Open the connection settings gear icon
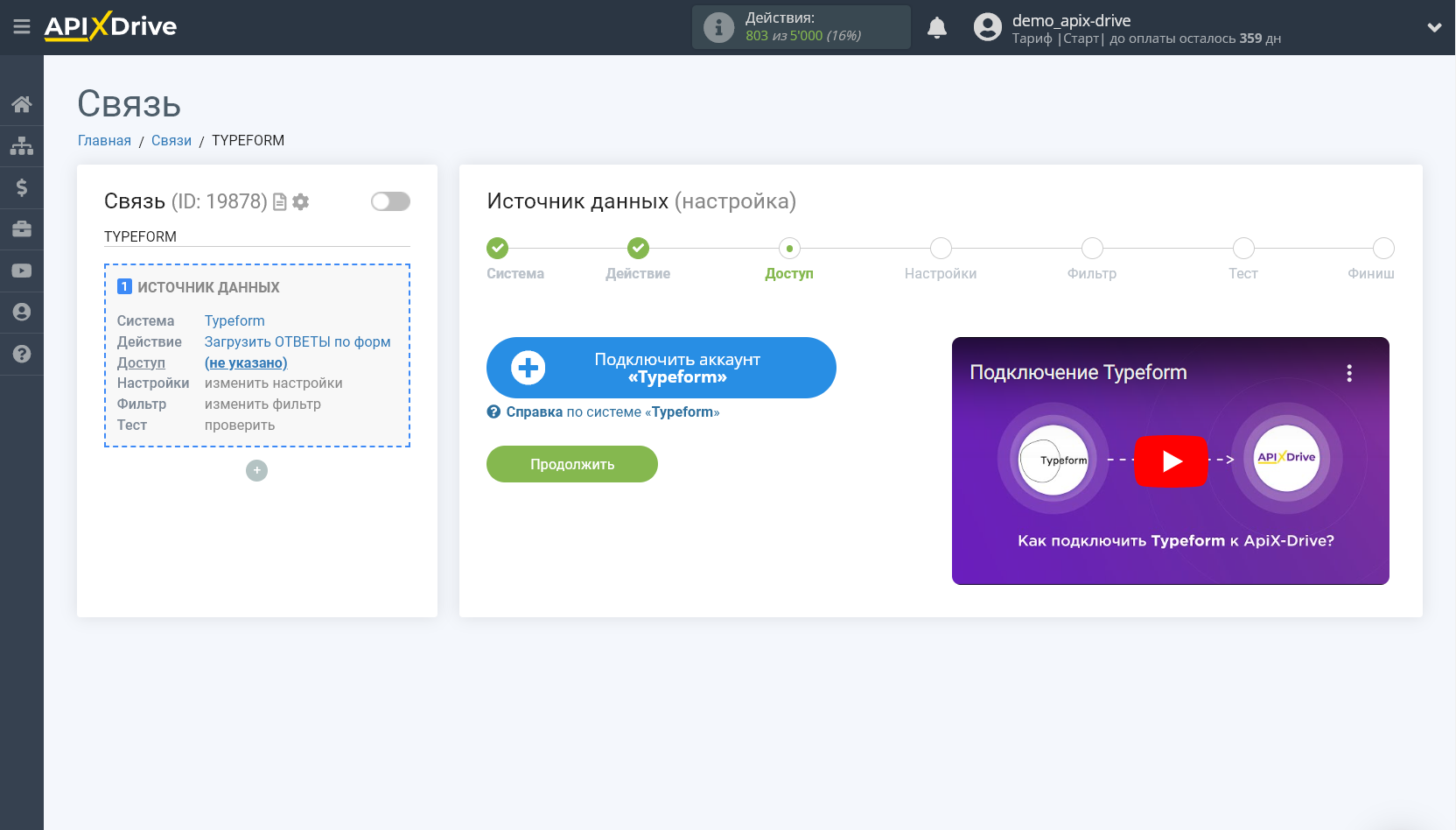This screenshot has width=1456, height=830. (x=301, y=202)
